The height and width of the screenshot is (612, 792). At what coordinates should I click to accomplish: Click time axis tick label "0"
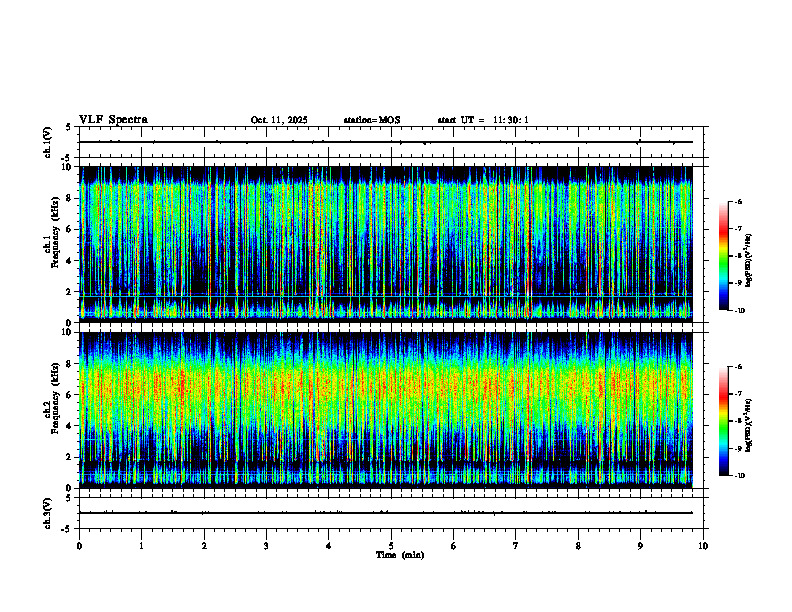coord(79,546)
